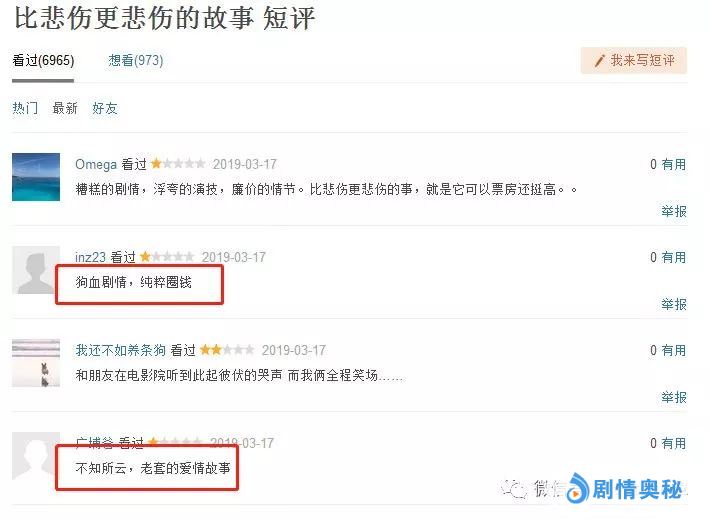Switch to the 看过(6965) tab

point(43,61)
